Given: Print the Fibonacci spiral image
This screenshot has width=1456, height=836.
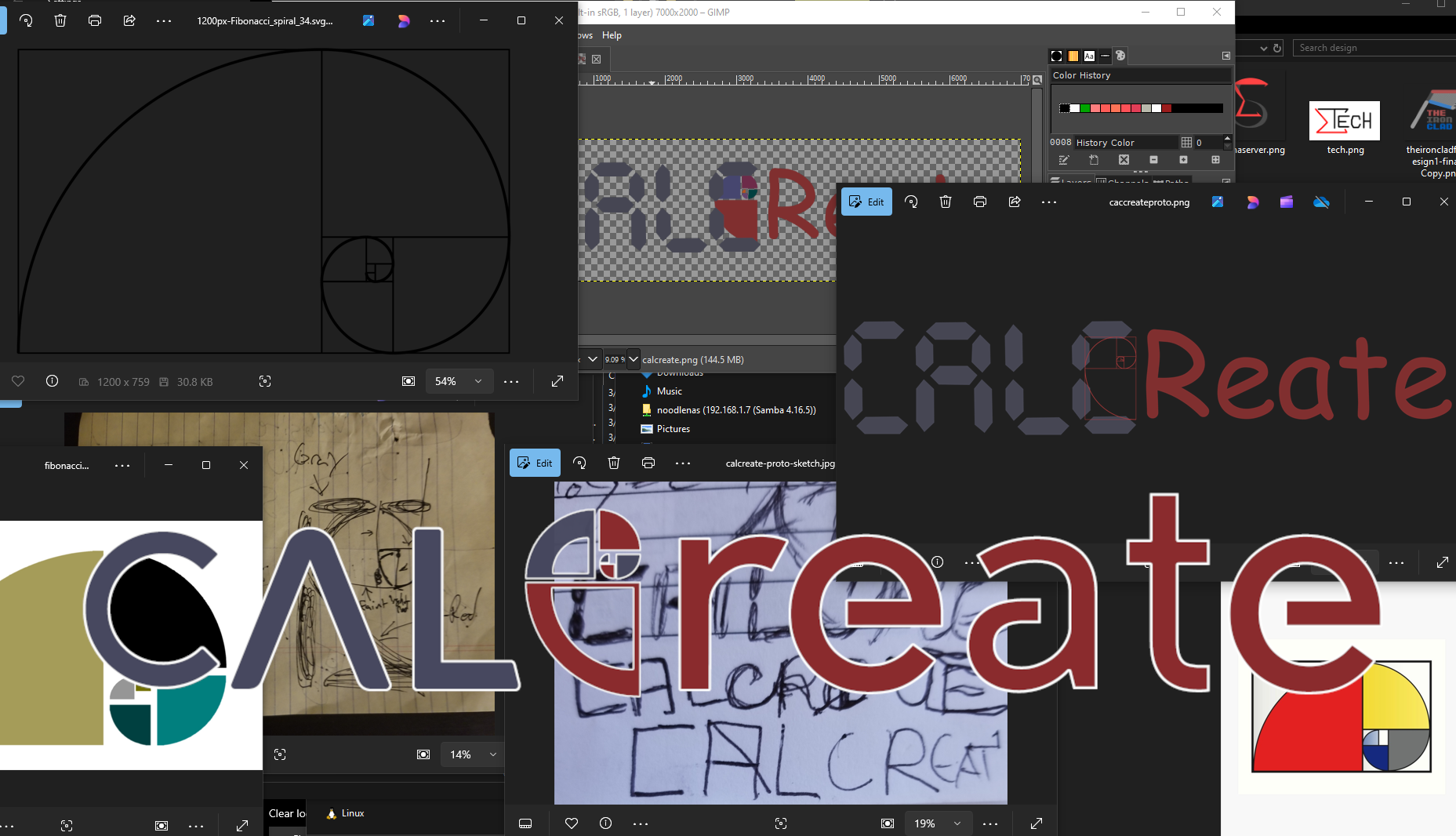Looking at the screenshot, I should (x=95, y=20).
